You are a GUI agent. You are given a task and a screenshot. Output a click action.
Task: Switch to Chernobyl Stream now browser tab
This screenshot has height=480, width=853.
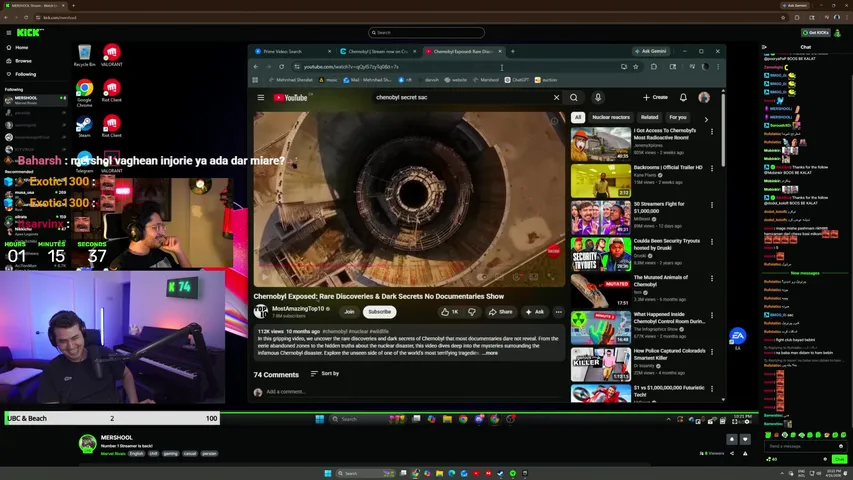378,51
